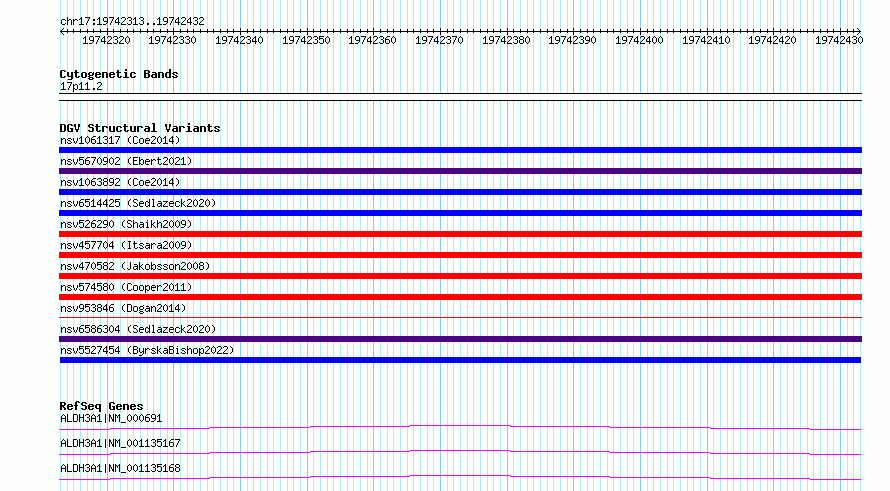Open variant nsv574580 (Cooper2011) label
Viewport: 890px width, 491px height.
point(126,287)
